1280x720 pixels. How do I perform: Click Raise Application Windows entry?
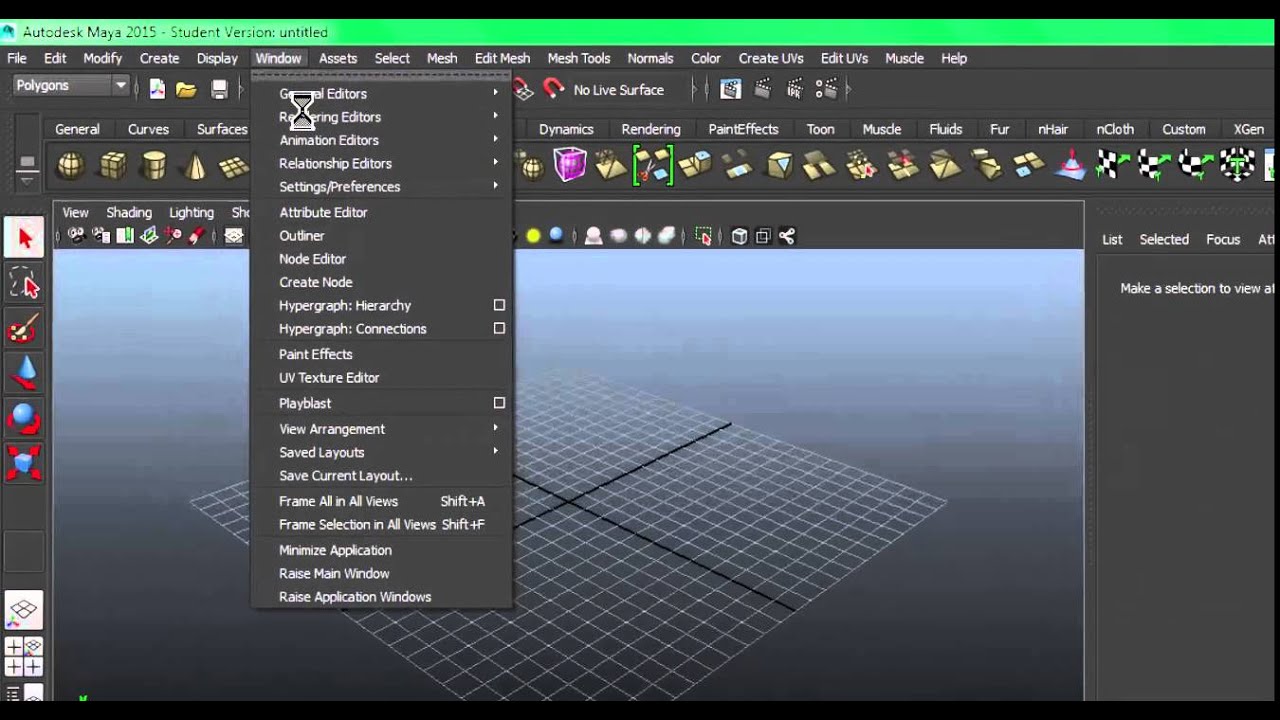tap(381, 597)
